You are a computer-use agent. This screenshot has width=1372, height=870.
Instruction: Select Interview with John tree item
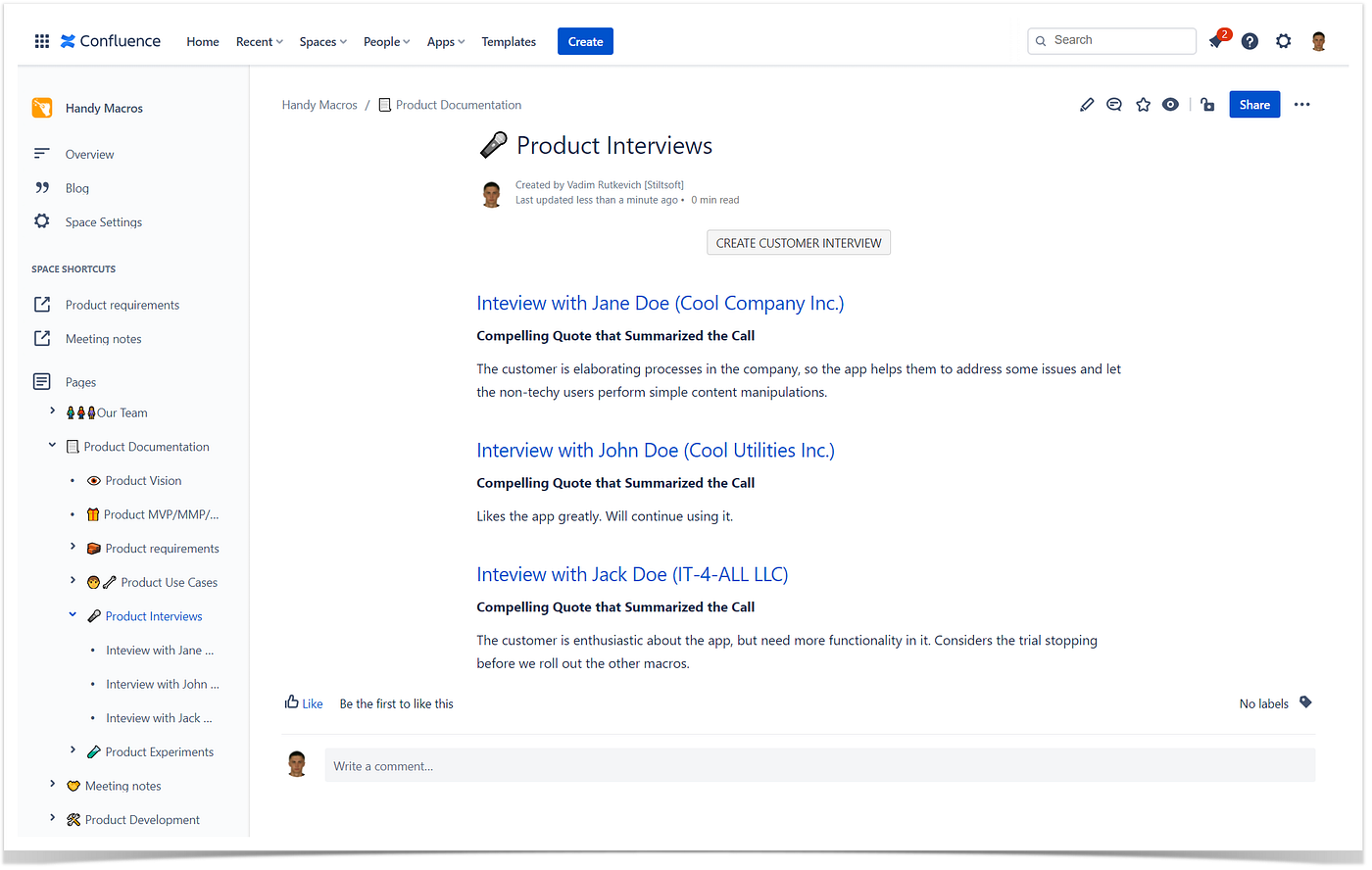(x=163, y=684)
